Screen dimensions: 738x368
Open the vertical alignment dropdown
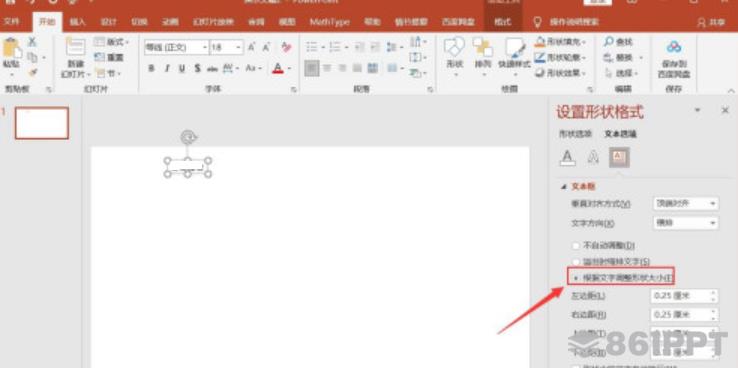[x=686, y=204]
